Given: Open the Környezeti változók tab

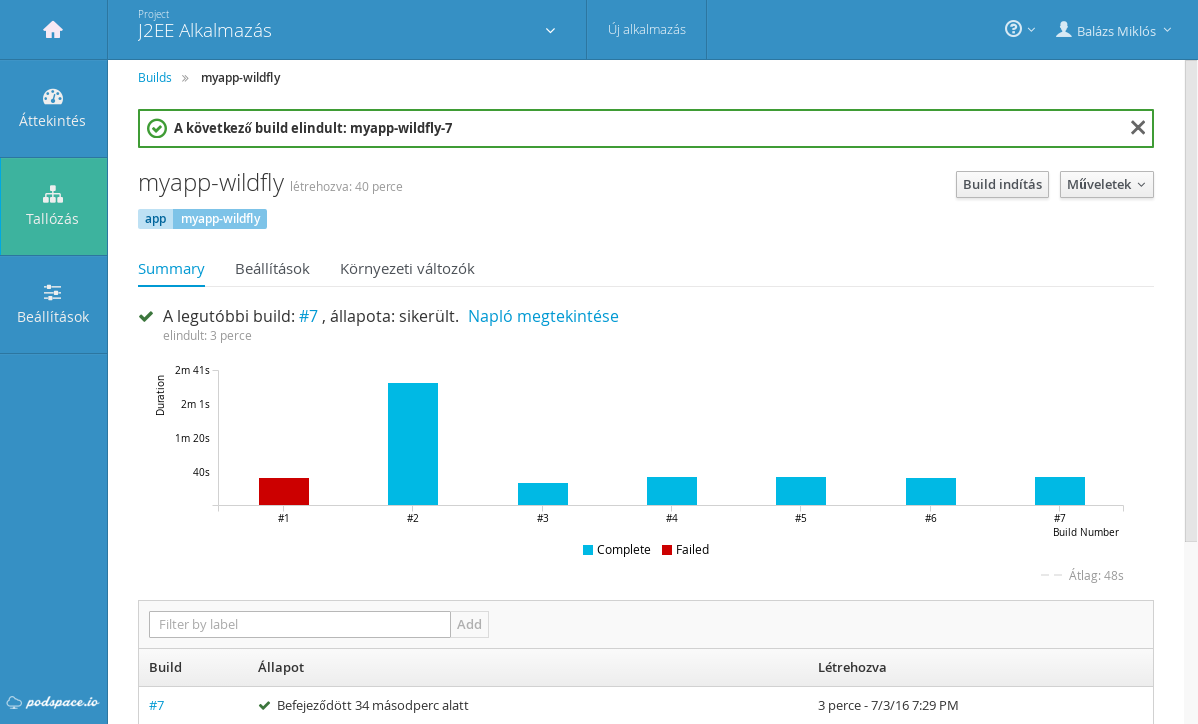Looking at the screenshot, I should click(407, 269).
